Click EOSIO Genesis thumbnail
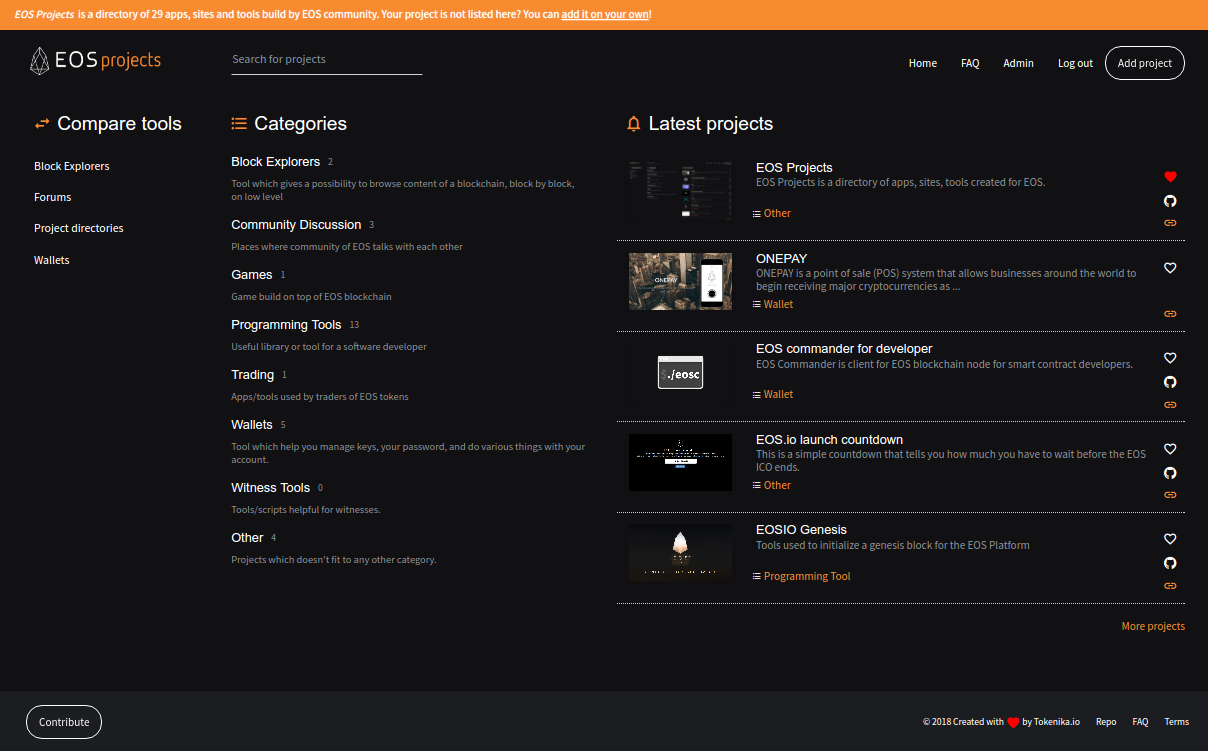The image size is (1208, 751). pyautogui.click(x=680, y=553)
